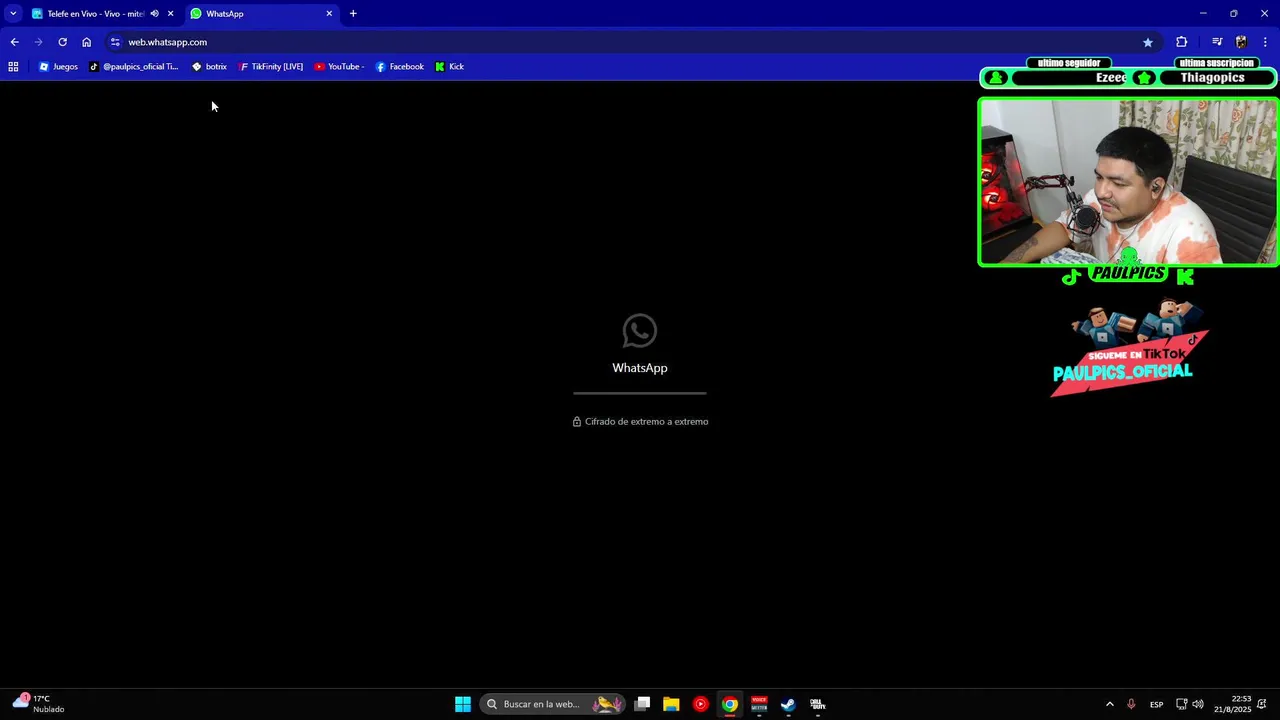Reload the web.whatsapp.com page

[62, 42]
